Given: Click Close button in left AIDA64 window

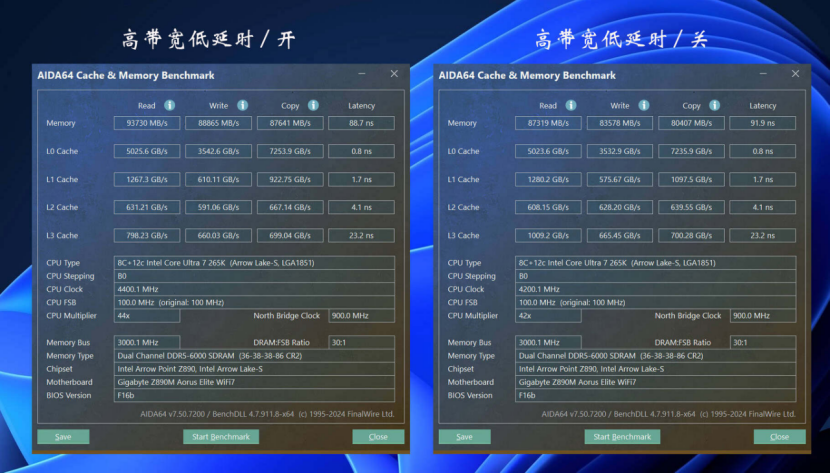Looking at the screenshot, I should 378,436.
